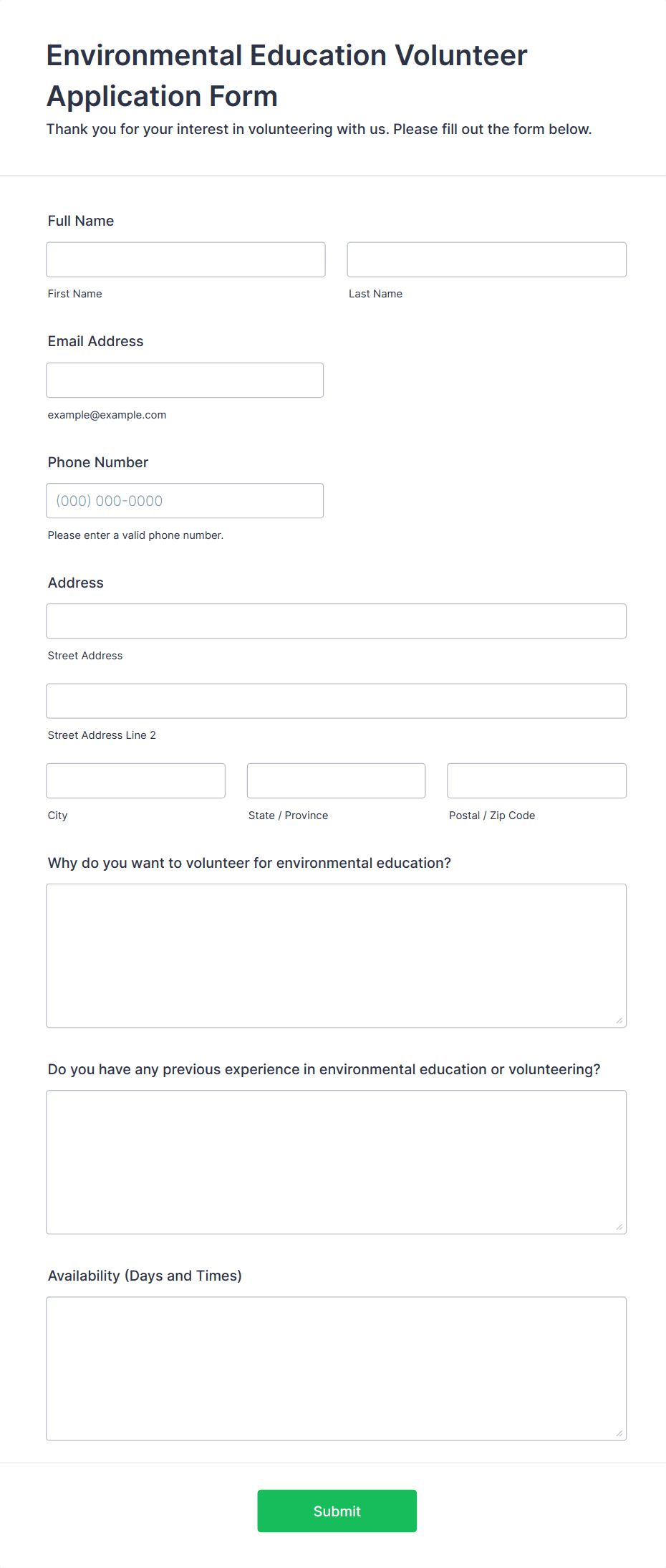Grab the resize handle of the why-volunteer textarea
Image resolution: width=666 pixels, height=1568 pixels.
(619, 1020)
